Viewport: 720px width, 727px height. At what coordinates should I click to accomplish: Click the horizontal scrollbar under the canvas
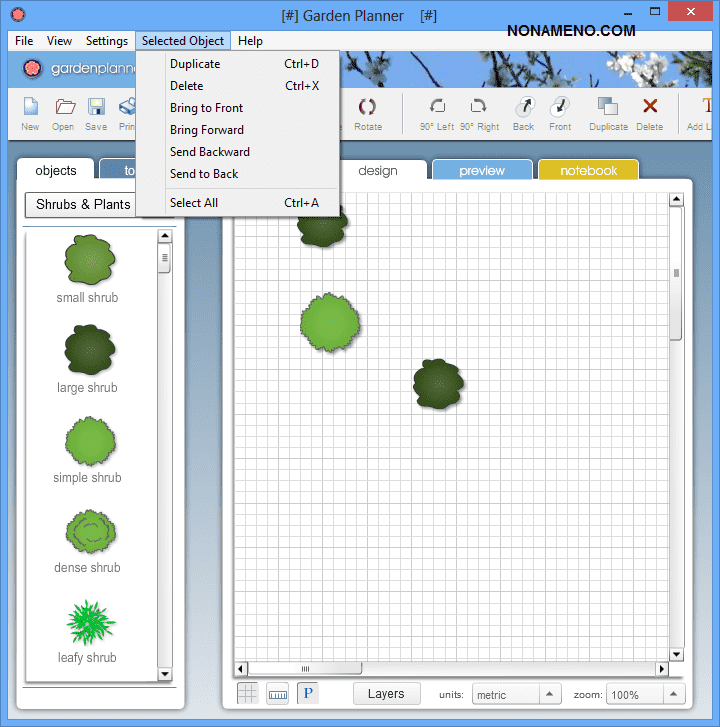[450, 668]
